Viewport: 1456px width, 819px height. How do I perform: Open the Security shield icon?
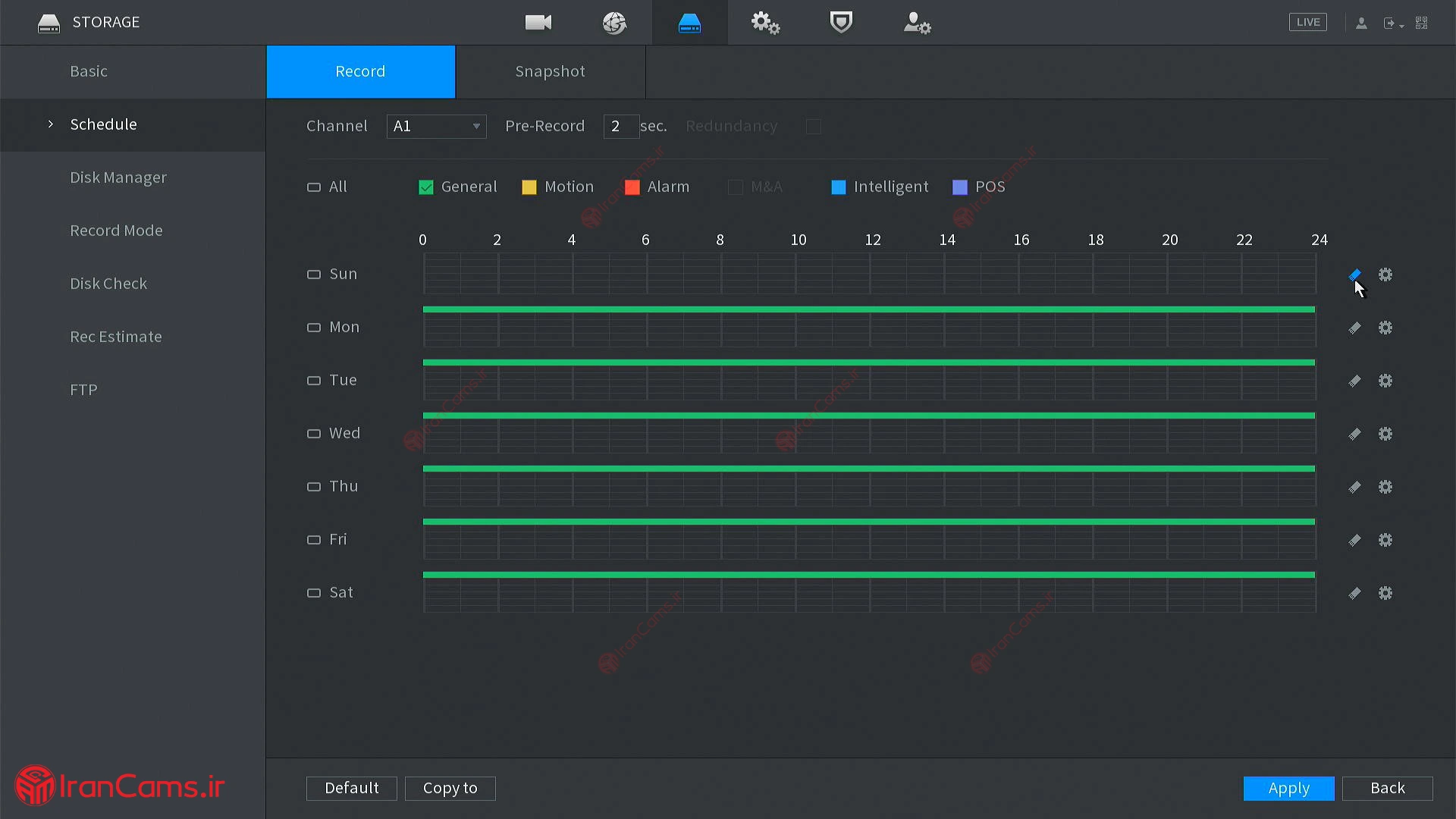pos(841,23)
